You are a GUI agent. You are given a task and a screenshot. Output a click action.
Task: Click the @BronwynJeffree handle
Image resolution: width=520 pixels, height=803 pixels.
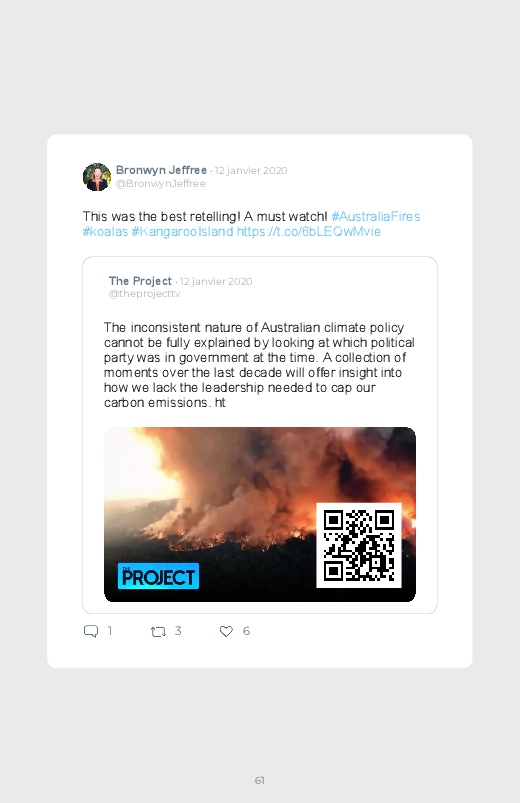(161, 183)
